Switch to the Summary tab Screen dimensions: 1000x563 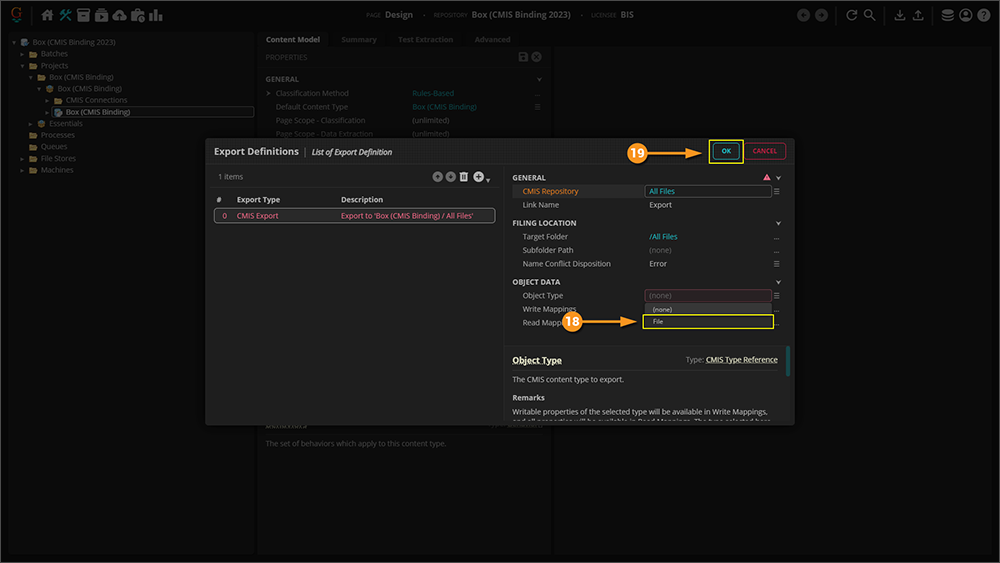tap(358, 40)
